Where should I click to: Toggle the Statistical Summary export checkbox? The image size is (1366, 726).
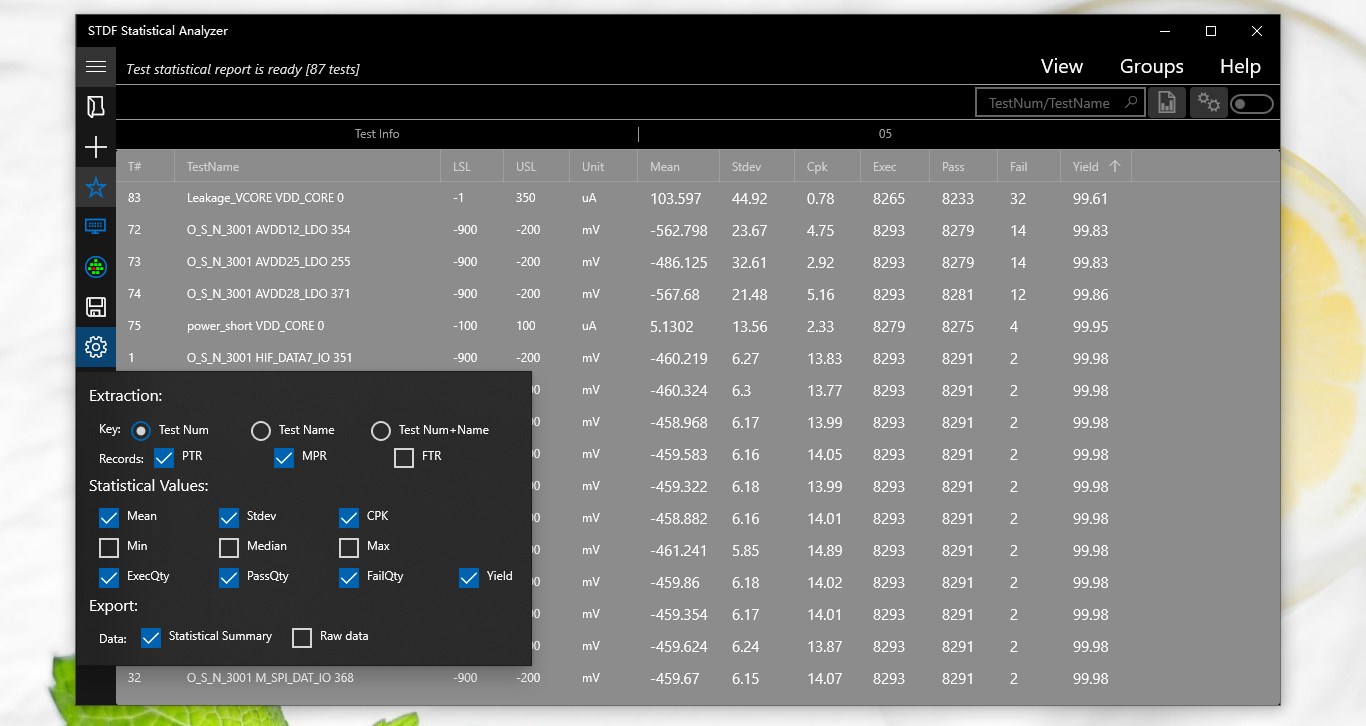[151, 638]
